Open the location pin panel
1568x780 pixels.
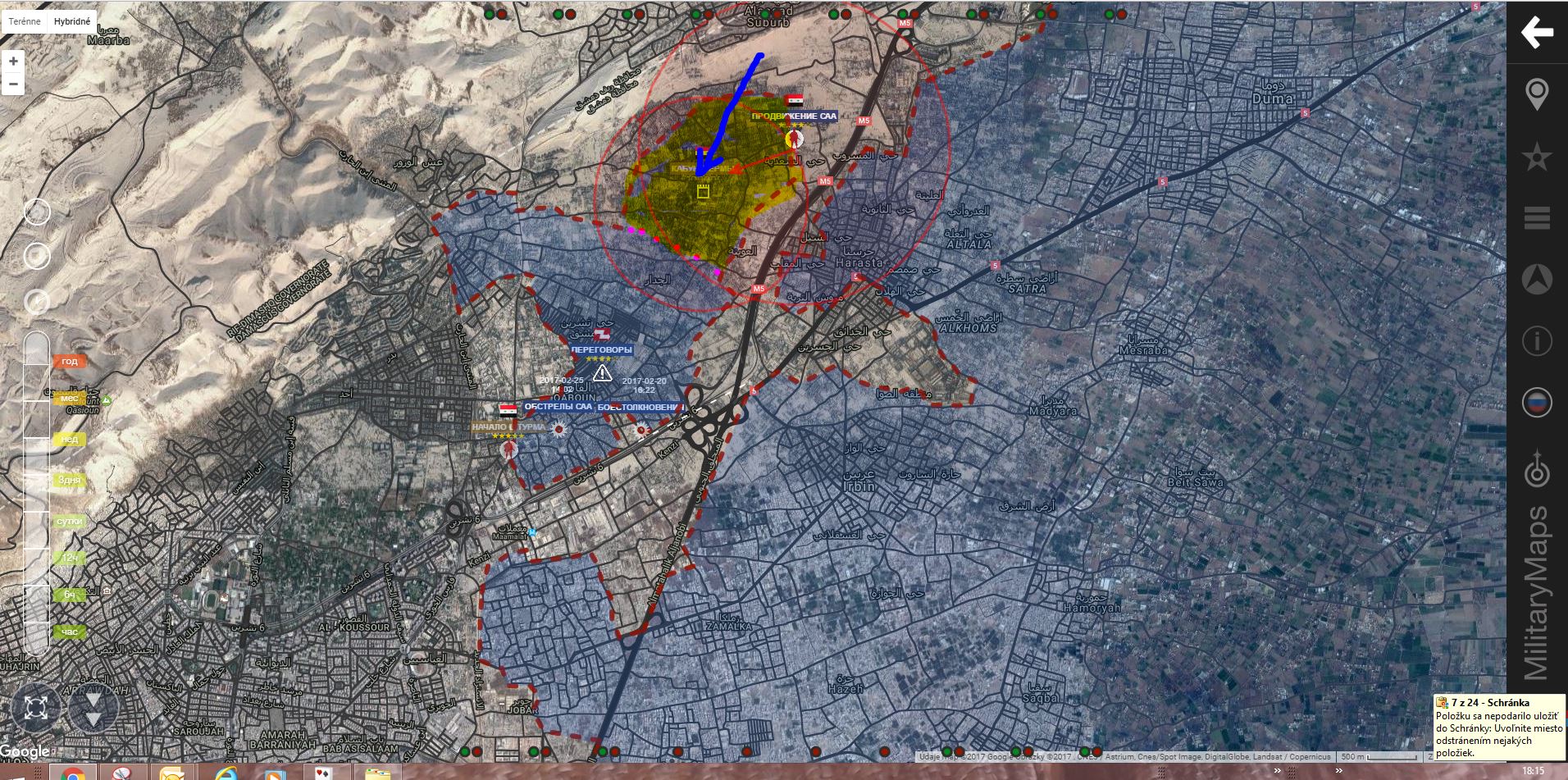pos(1537,94)
